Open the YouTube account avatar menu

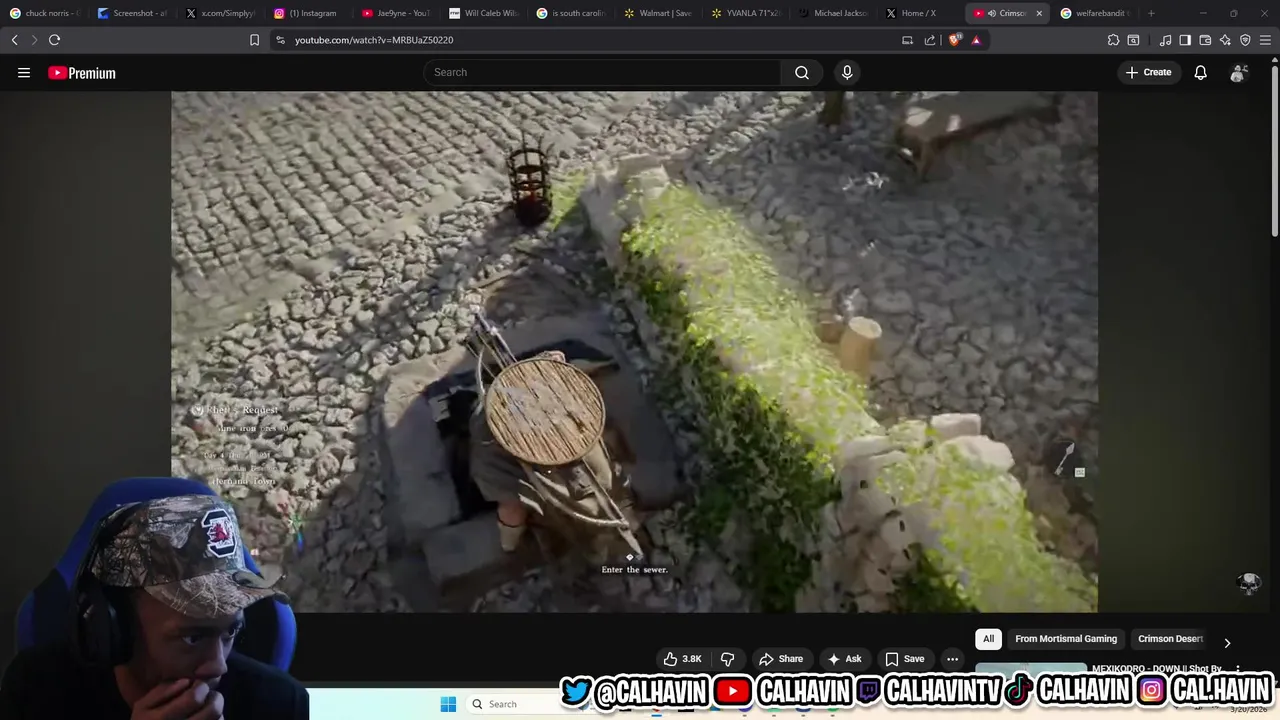coord(1239,72)
